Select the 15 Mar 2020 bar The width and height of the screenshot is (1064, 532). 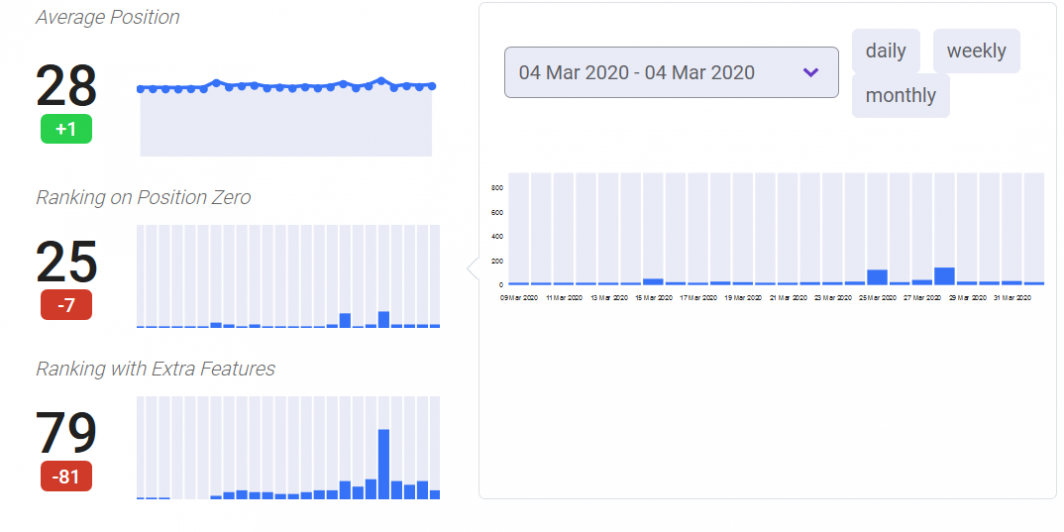pyautogui.click(x=653, y=282)
